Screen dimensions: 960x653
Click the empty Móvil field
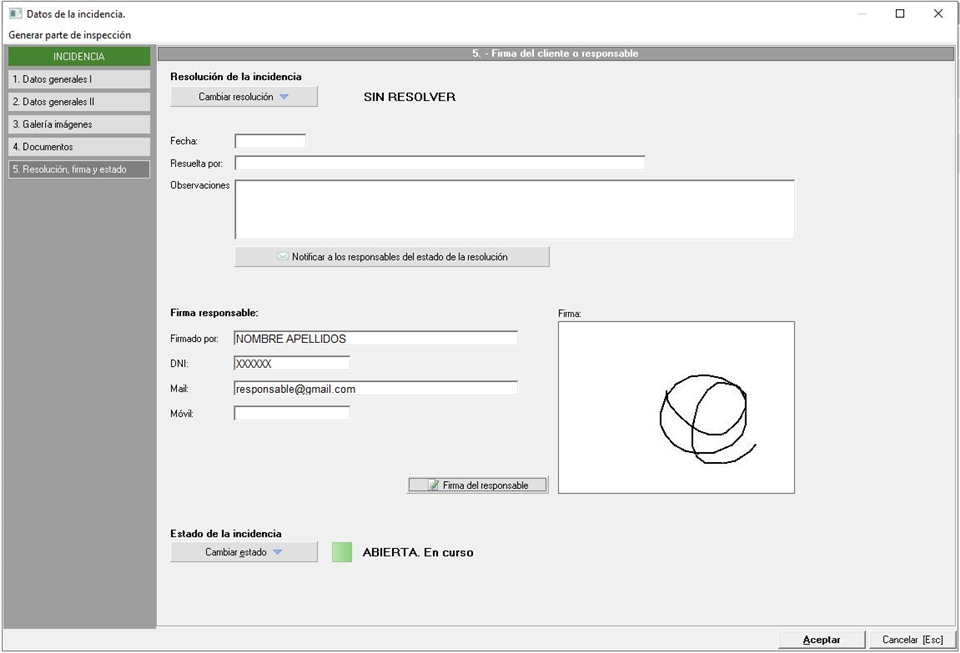(292, 413)
